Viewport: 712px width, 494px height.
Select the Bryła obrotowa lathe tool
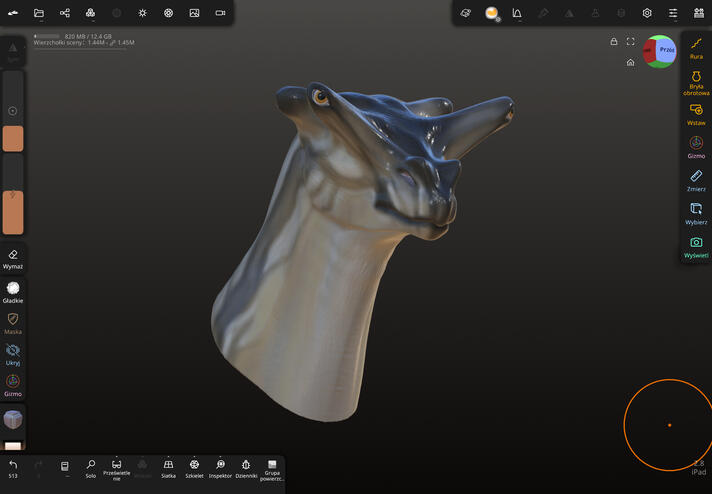(x=696, y=83)
